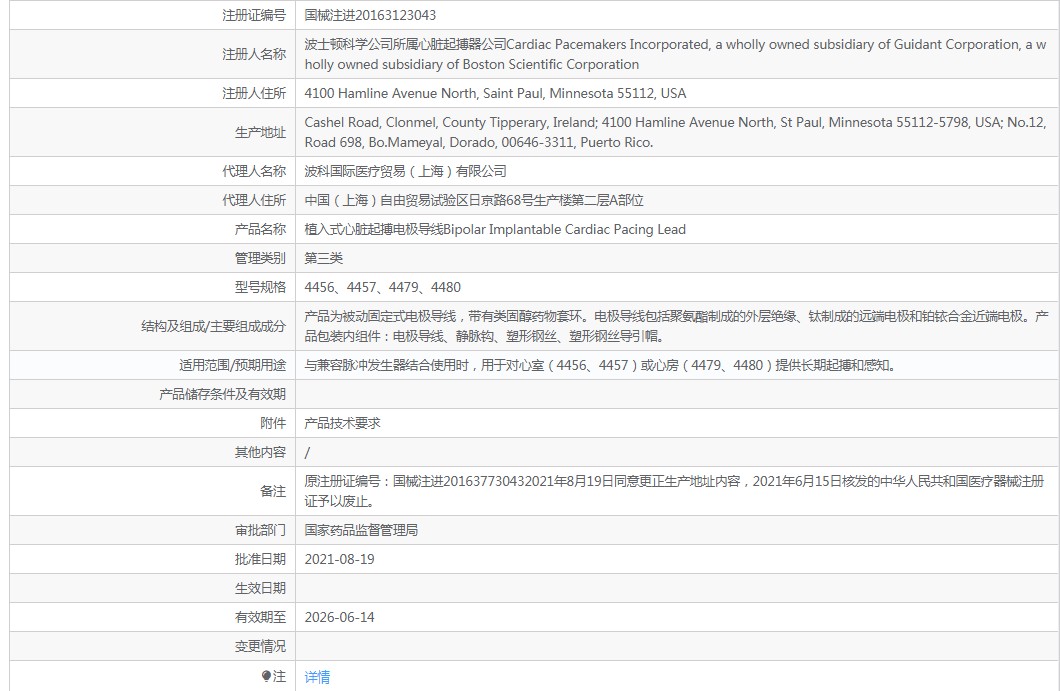This screenshot has height=691, width=1060.
Task: Click the 4456、4457、4479、4480 model numbers
Action: click(x=383, y=287)
